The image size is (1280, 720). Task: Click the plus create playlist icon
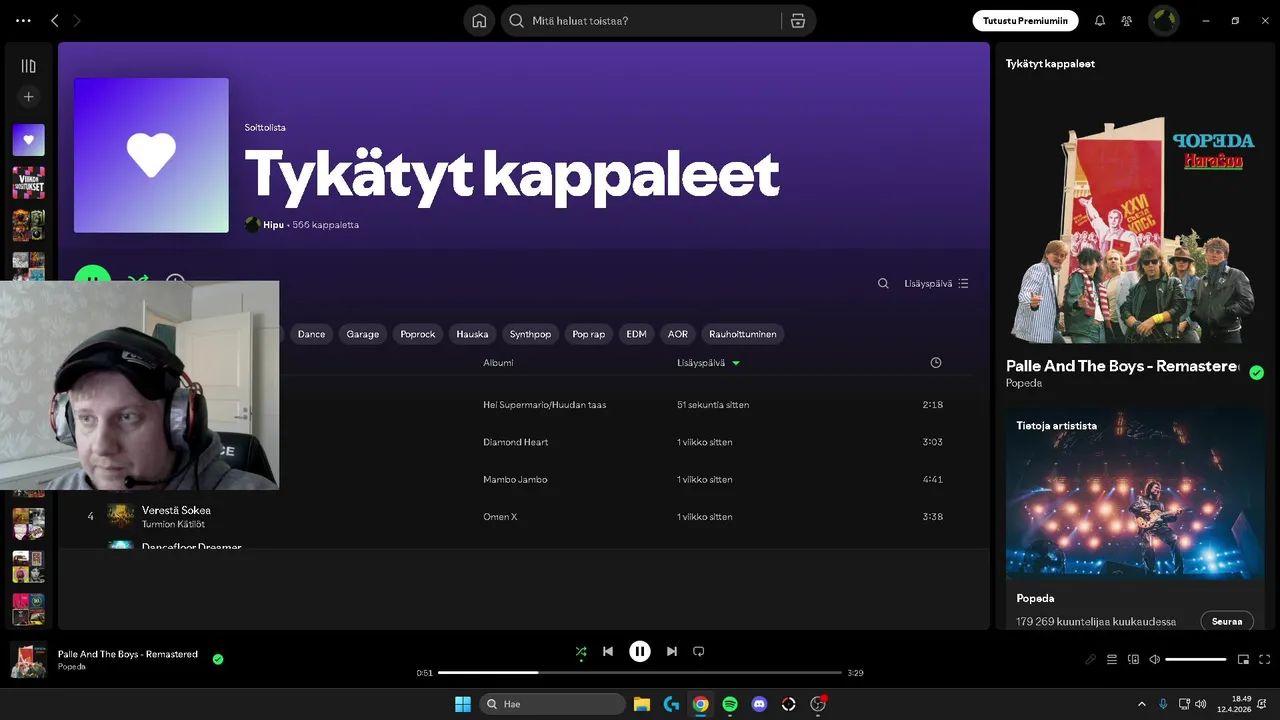pos(28,97)
